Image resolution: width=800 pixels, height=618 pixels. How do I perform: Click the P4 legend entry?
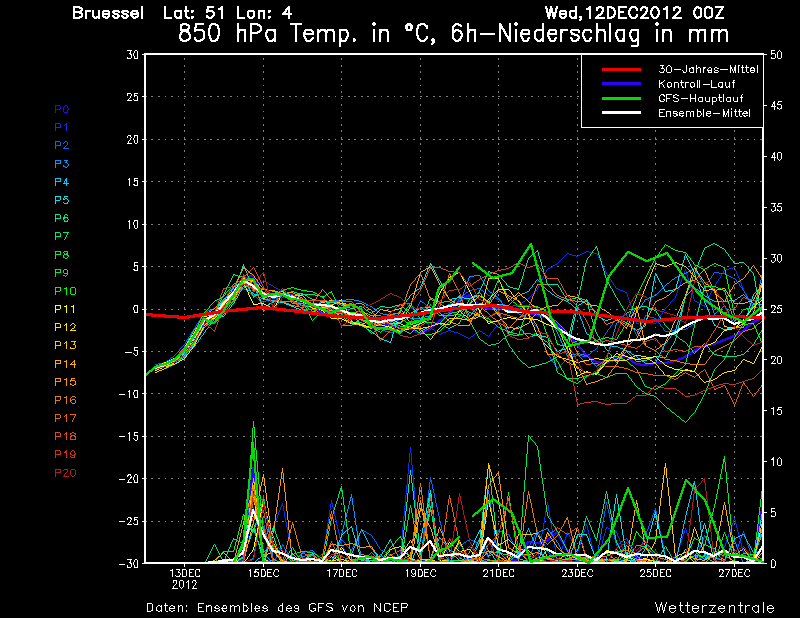pos(62,182)
